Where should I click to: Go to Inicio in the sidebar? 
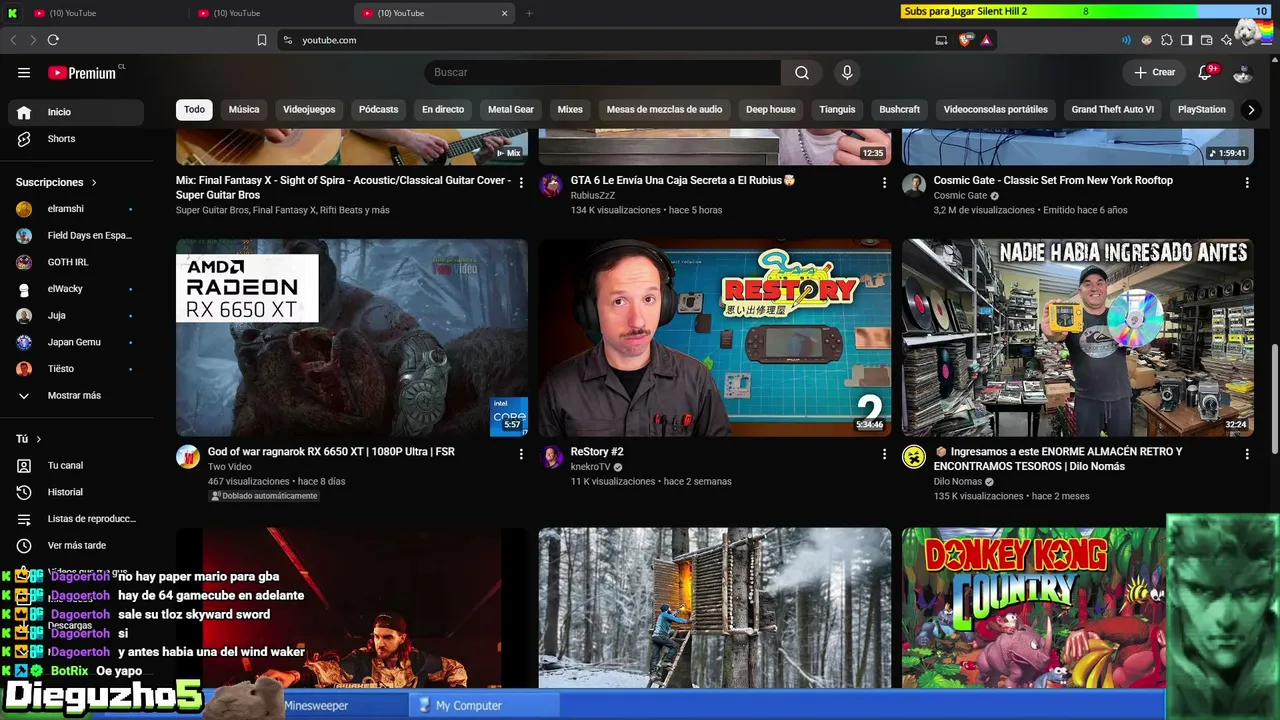tap(76, 112)
